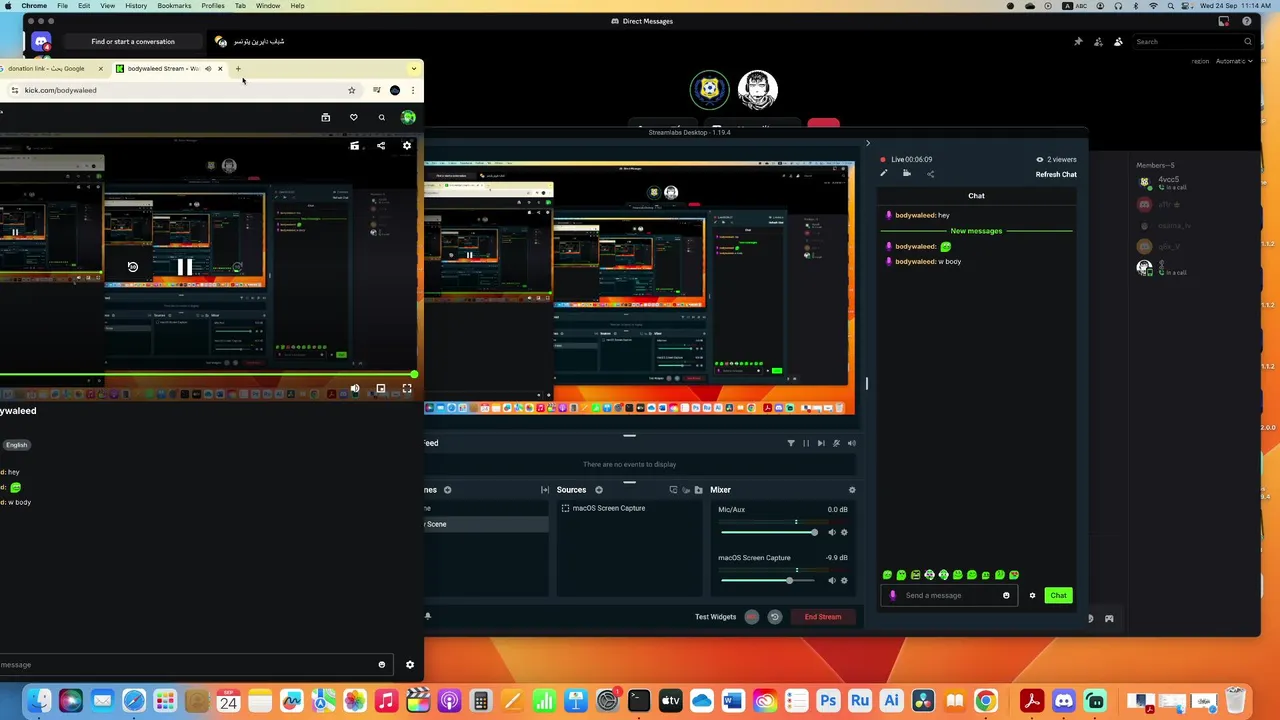Open Kick user avatar menu
Screen dimensions: 1280x720
coord(408,117)
